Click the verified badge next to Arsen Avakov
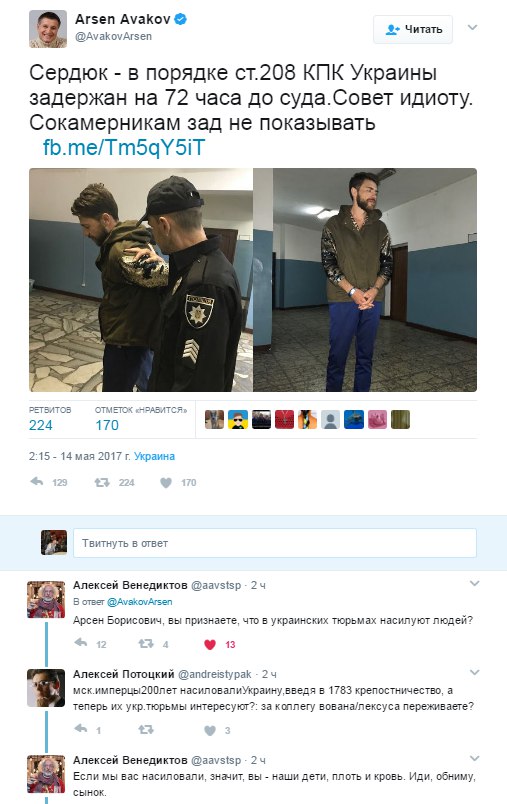Viewport: 507px width, 804px height. (x=180, y=19)
